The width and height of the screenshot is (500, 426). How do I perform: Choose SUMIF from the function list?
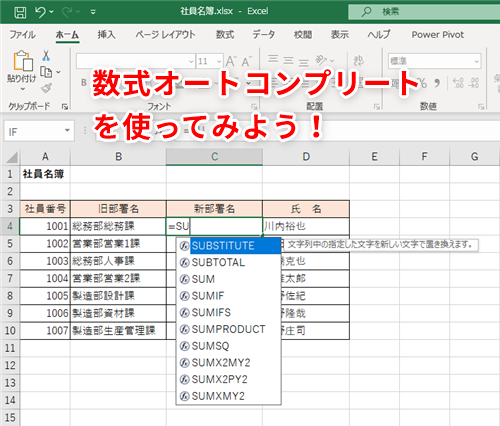[229, 296]
